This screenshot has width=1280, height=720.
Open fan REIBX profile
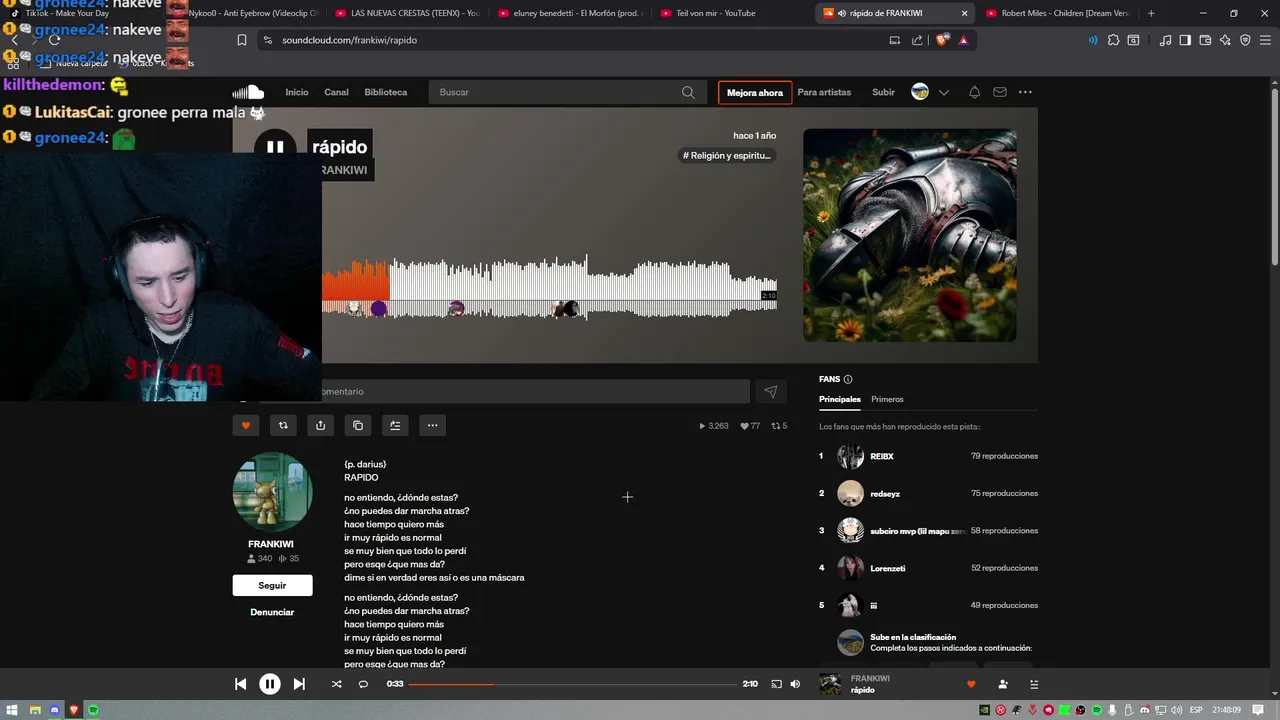coord(882,456)
